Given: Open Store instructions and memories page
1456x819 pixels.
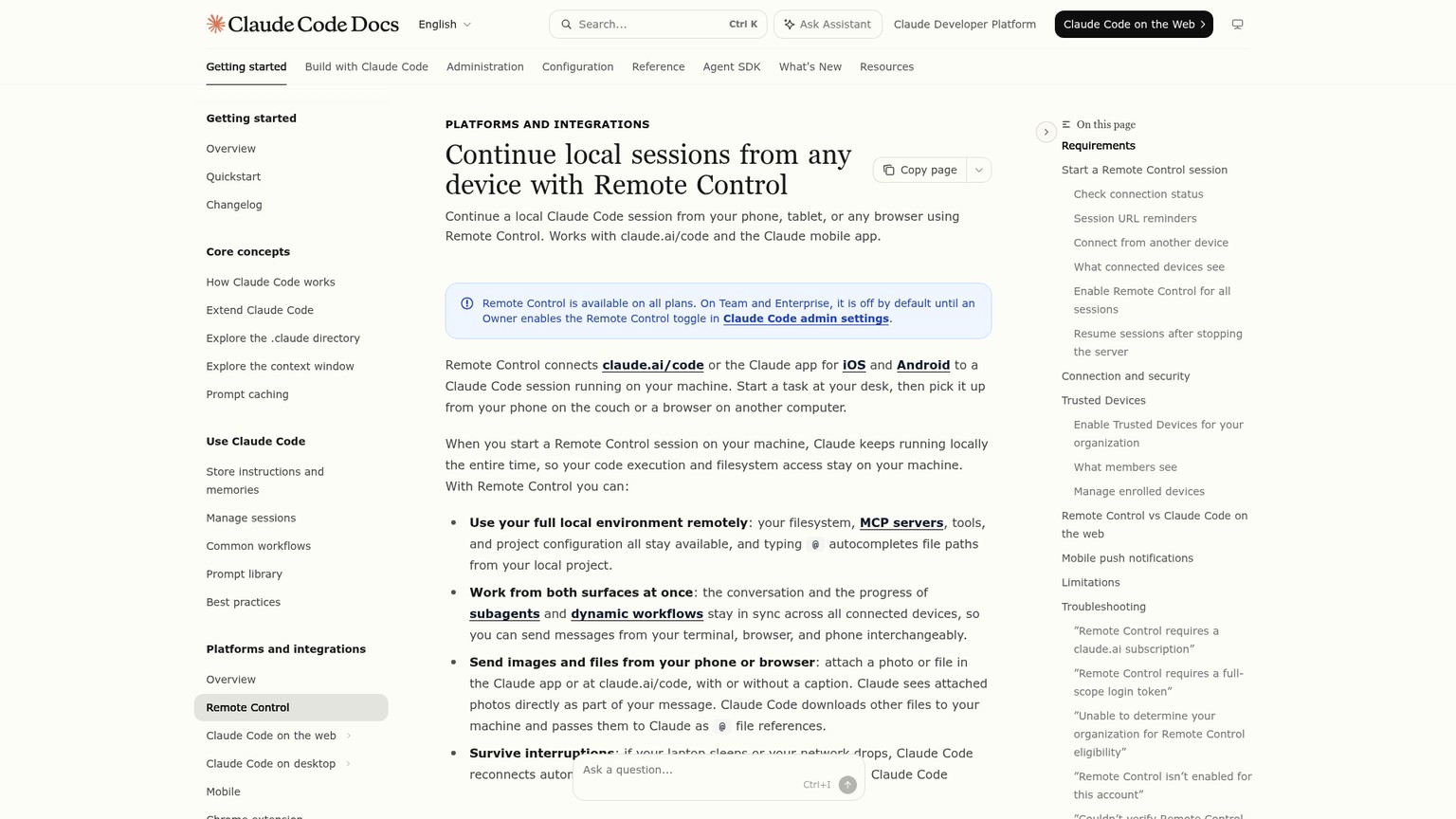Looking at the screenshot, I should tap(265, 482).
